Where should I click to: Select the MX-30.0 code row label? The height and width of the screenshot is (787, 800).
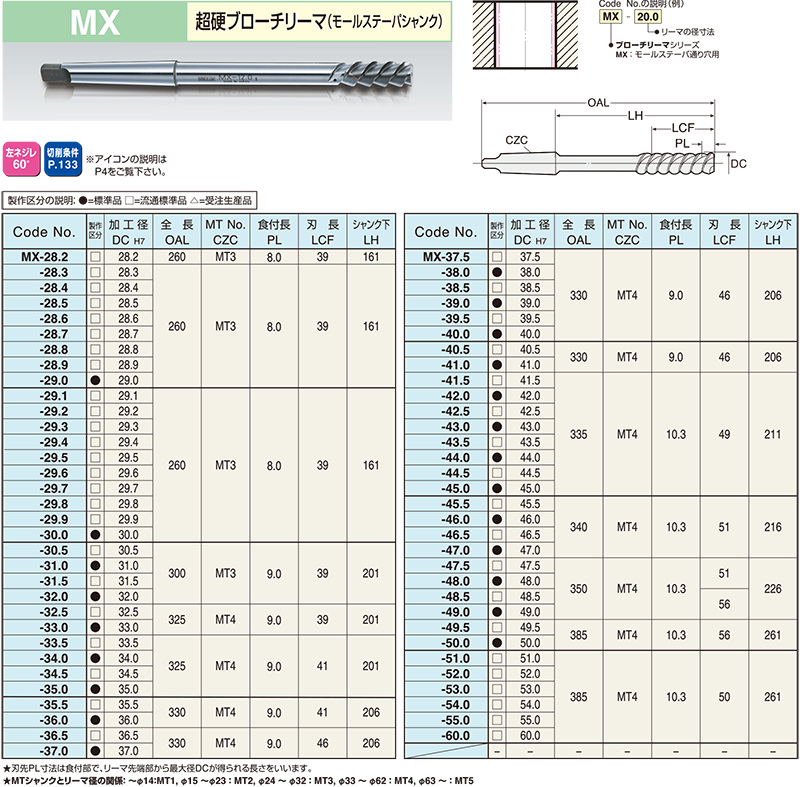(x=47, y=535)
